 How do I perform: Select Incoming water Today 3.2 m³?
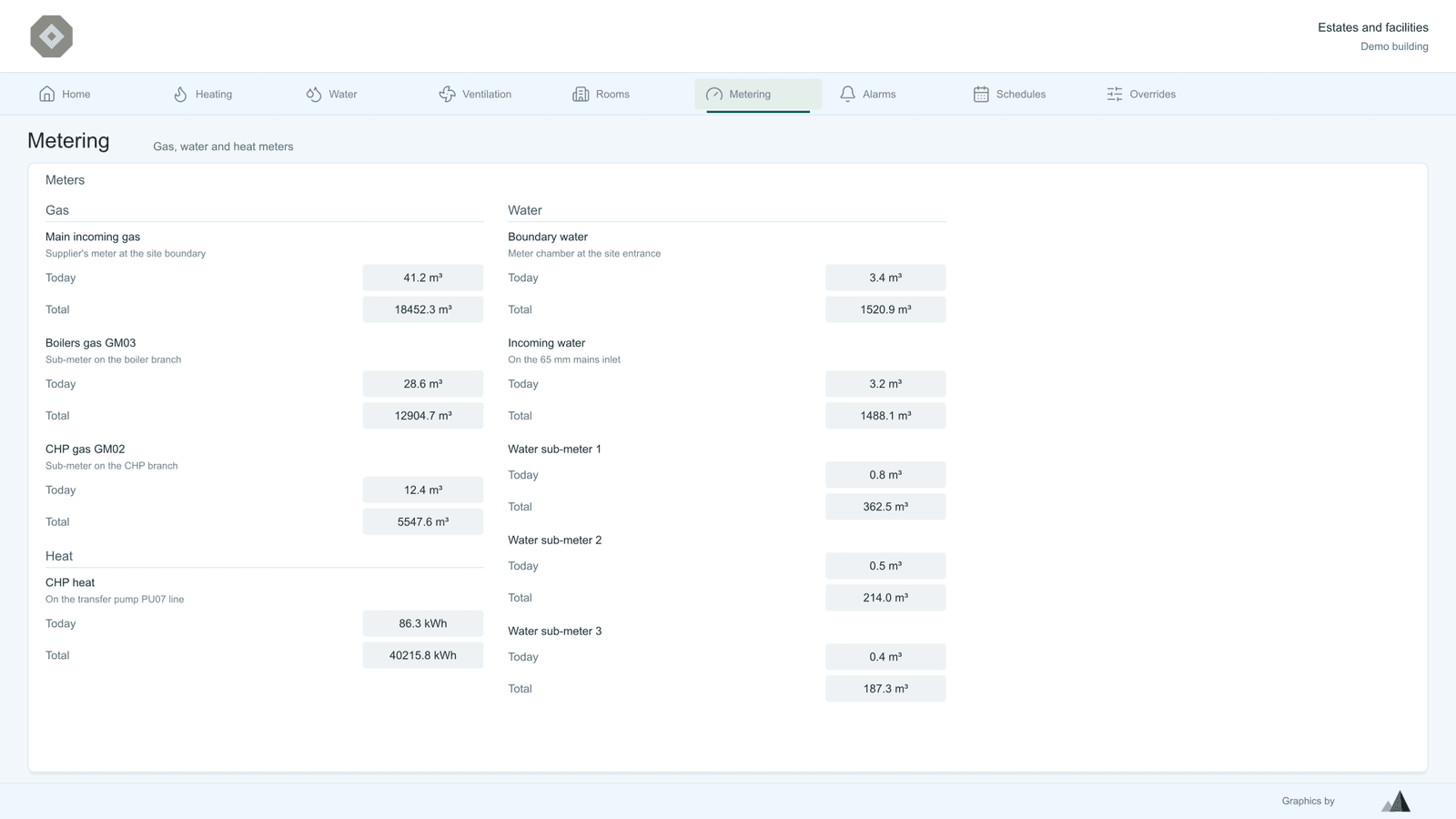[885, 384]
